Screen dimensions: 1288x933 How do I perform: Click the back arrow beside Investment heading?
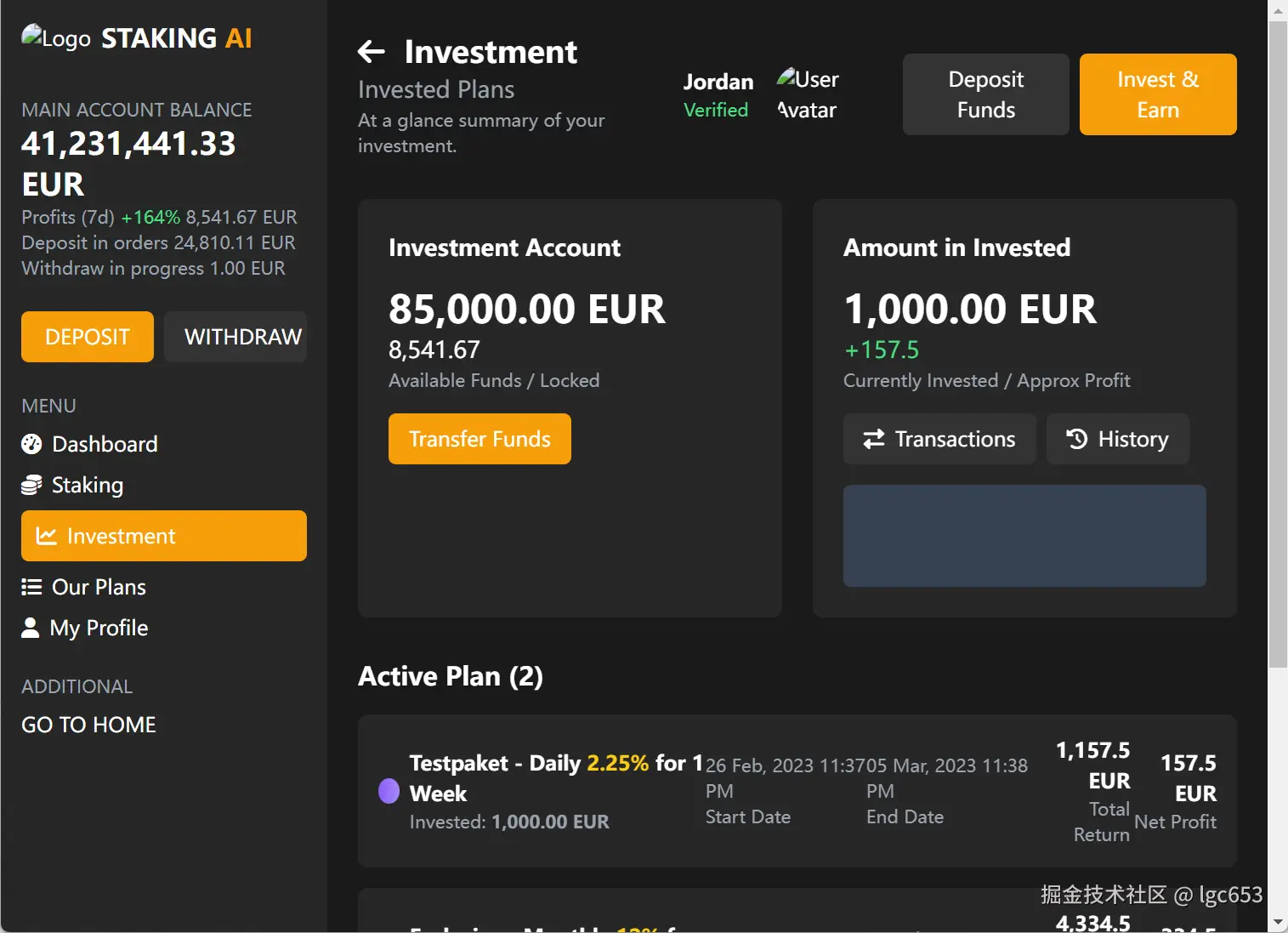pyautogui.click(x=372, y=52)
